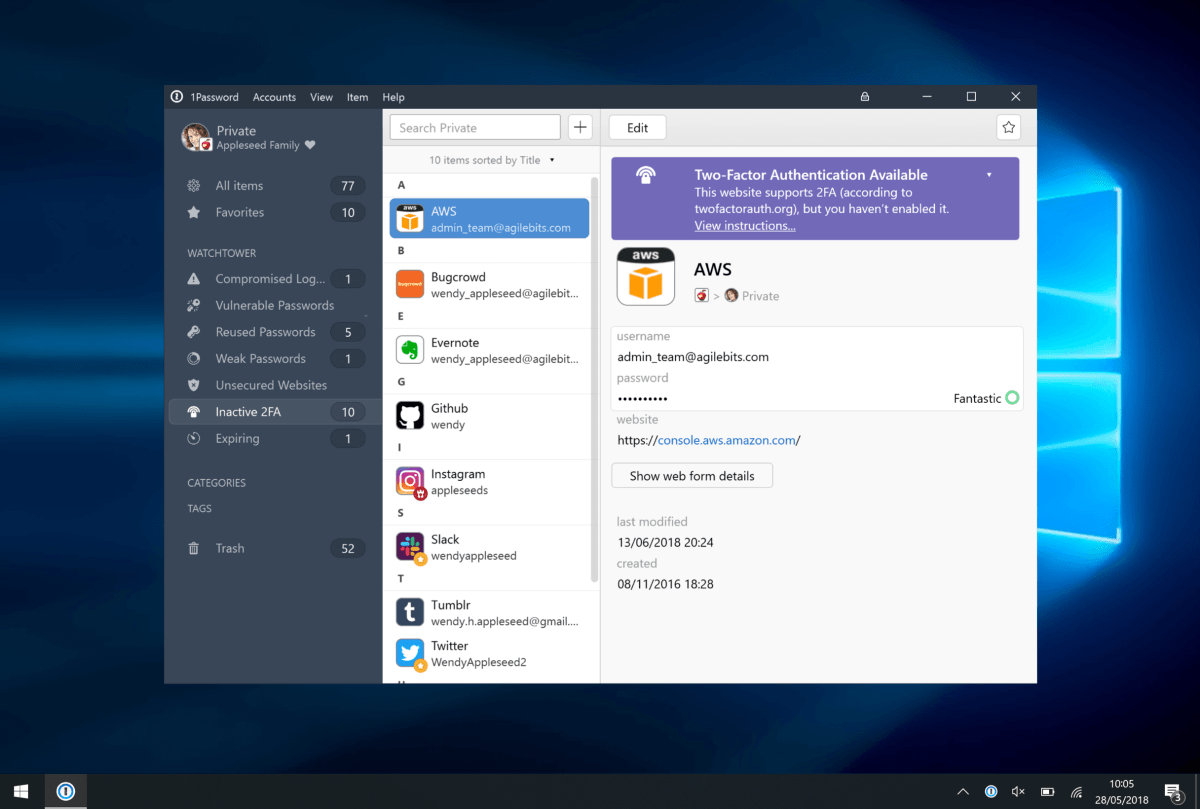Click the 1Password system tray icon
The width and height of the screenshot is (1200, 809).
991,792
